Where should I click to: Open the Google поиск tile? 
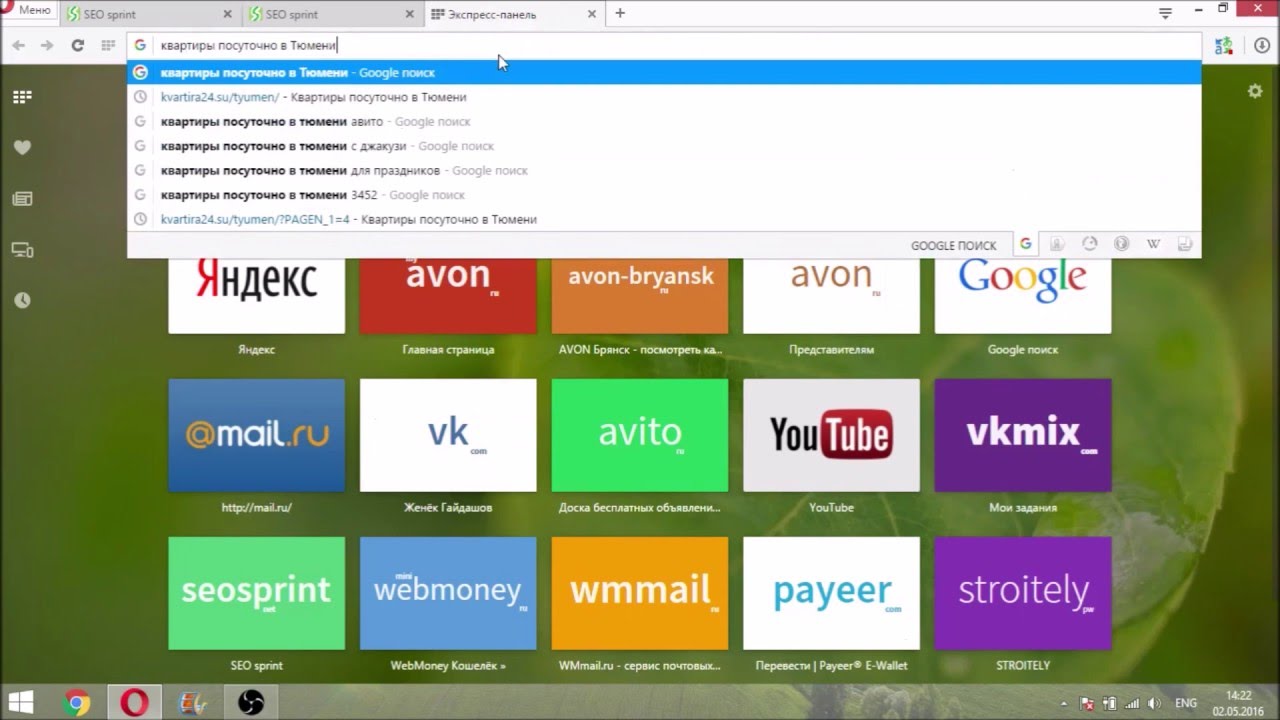[x=1023, y=295]
